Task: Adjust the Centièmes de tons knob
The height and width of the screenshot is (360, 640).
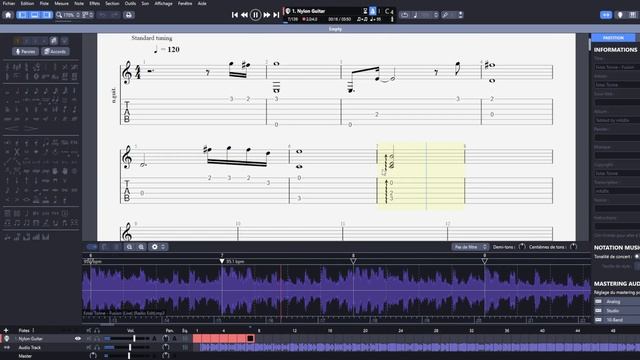Action: [573, 247]
